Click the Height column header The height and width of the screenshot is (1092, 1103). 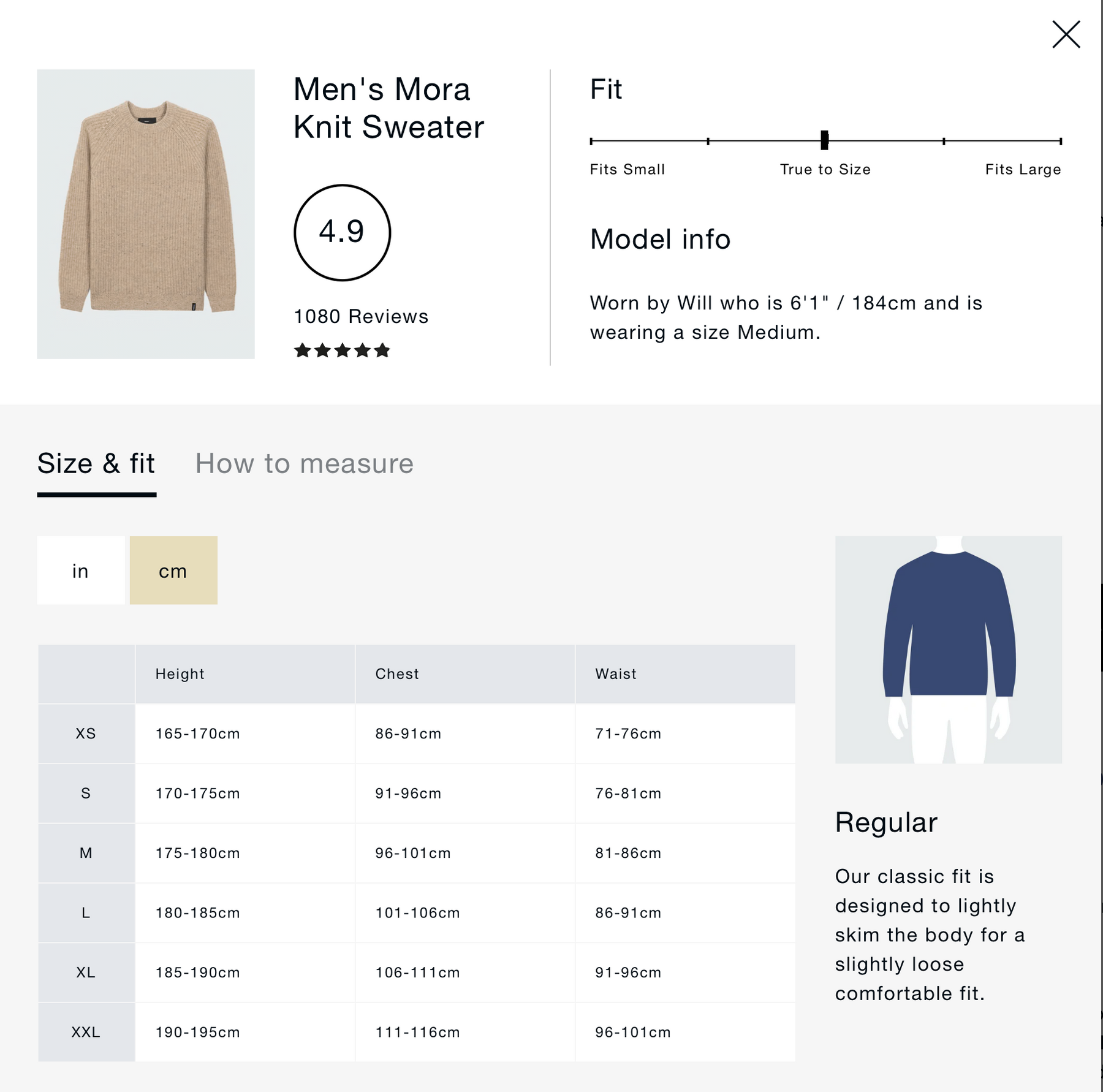click(x=180, y=673)
